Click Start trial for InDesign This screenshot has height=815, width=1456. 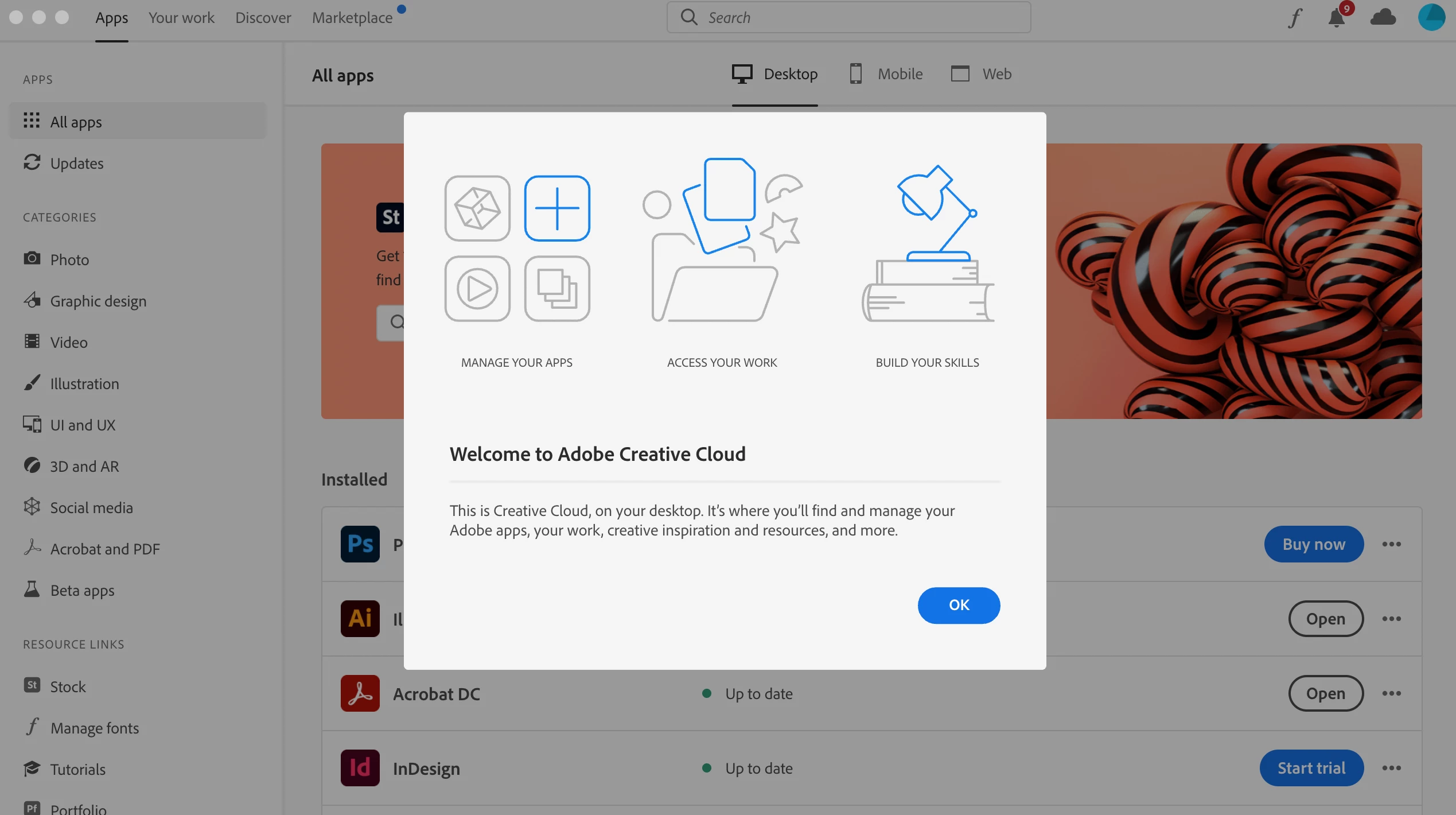1311,768
